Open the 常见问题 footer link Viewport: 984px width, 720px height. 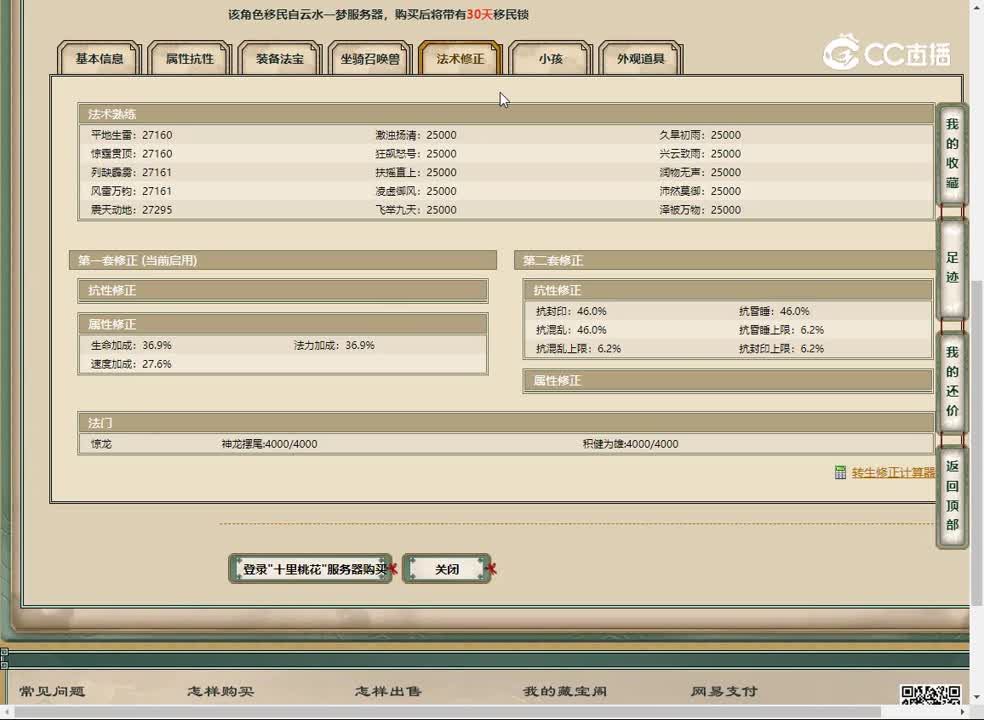coord(52,691)
